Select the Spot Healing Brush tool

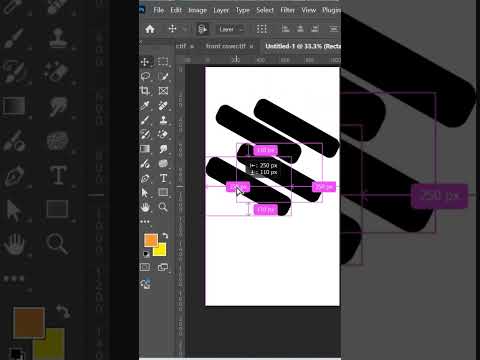click(163, 105)
